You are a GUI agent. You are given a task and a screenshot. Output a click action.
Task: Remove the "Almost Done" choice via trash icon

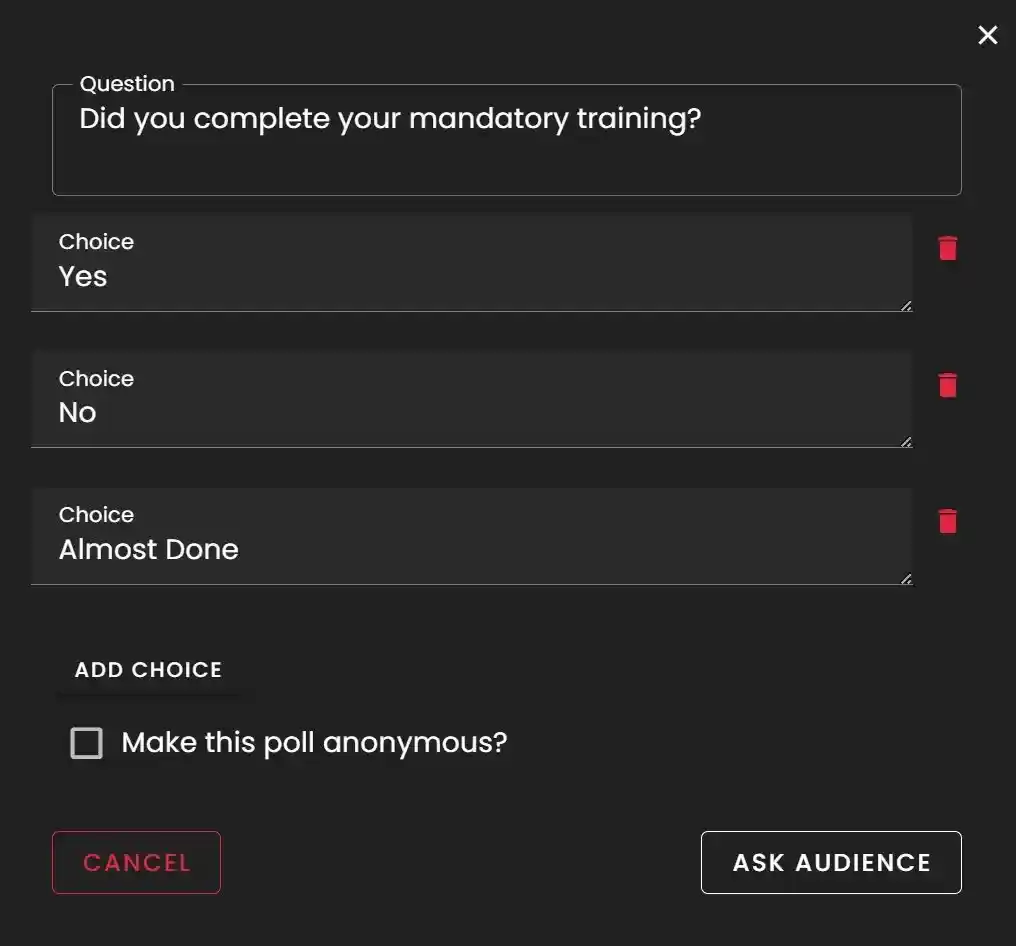click(947, 520)
